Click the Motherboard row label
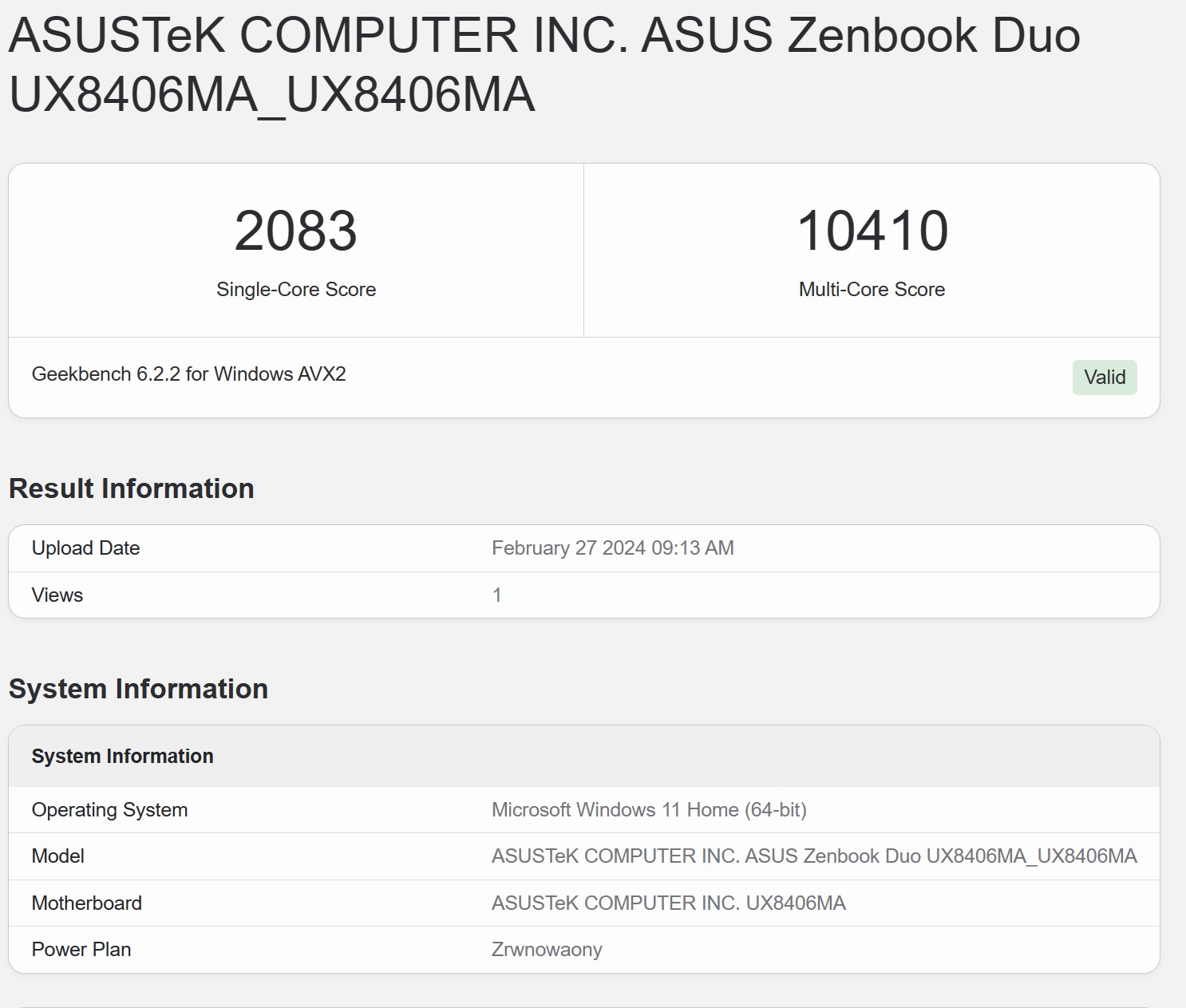The width and height of the screenshot is (1186, 1008). click(86, 903)
